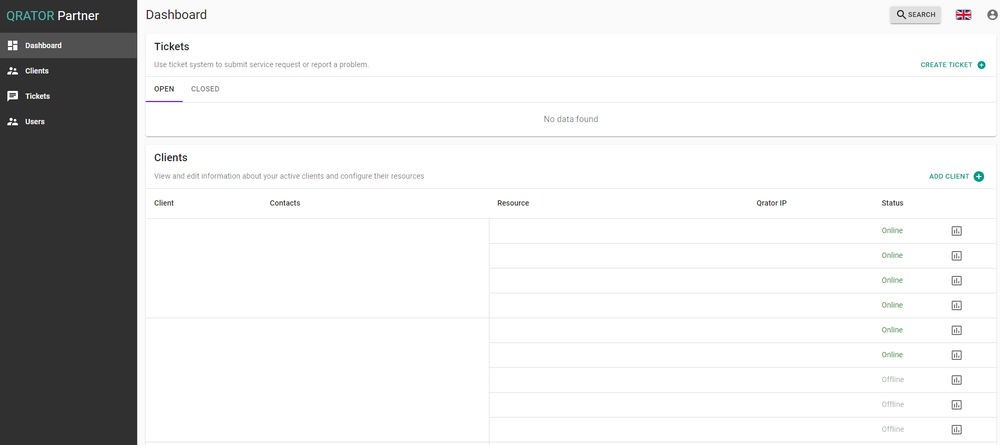1000x445 pixels.
Task: Click the plus icon beside Add Client
Action: click(979, 177)
